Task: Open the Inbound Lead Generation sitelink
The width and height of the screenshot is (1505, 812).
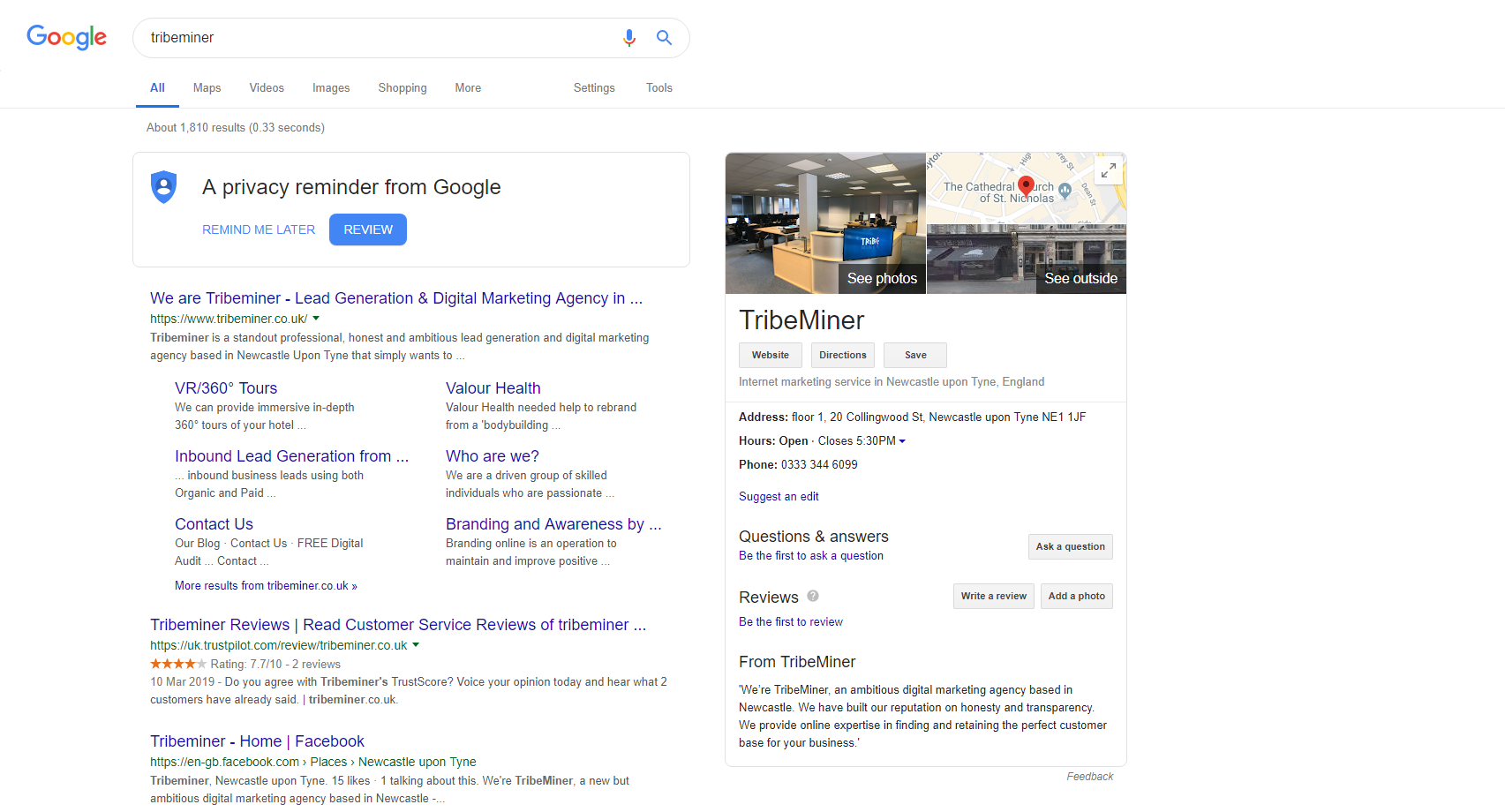Action: [291, 456]
